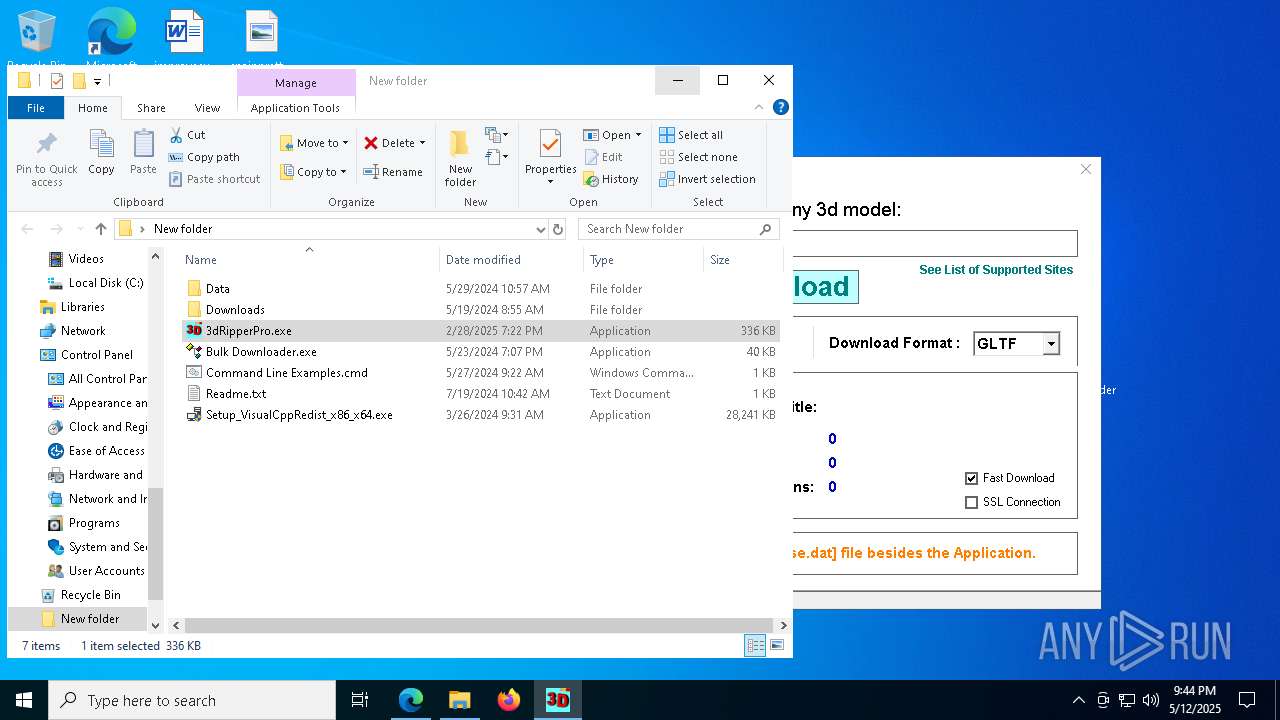Click the 3D Ripper Download button
This screenshot has width=1280, height=720.
coord(825,287)
